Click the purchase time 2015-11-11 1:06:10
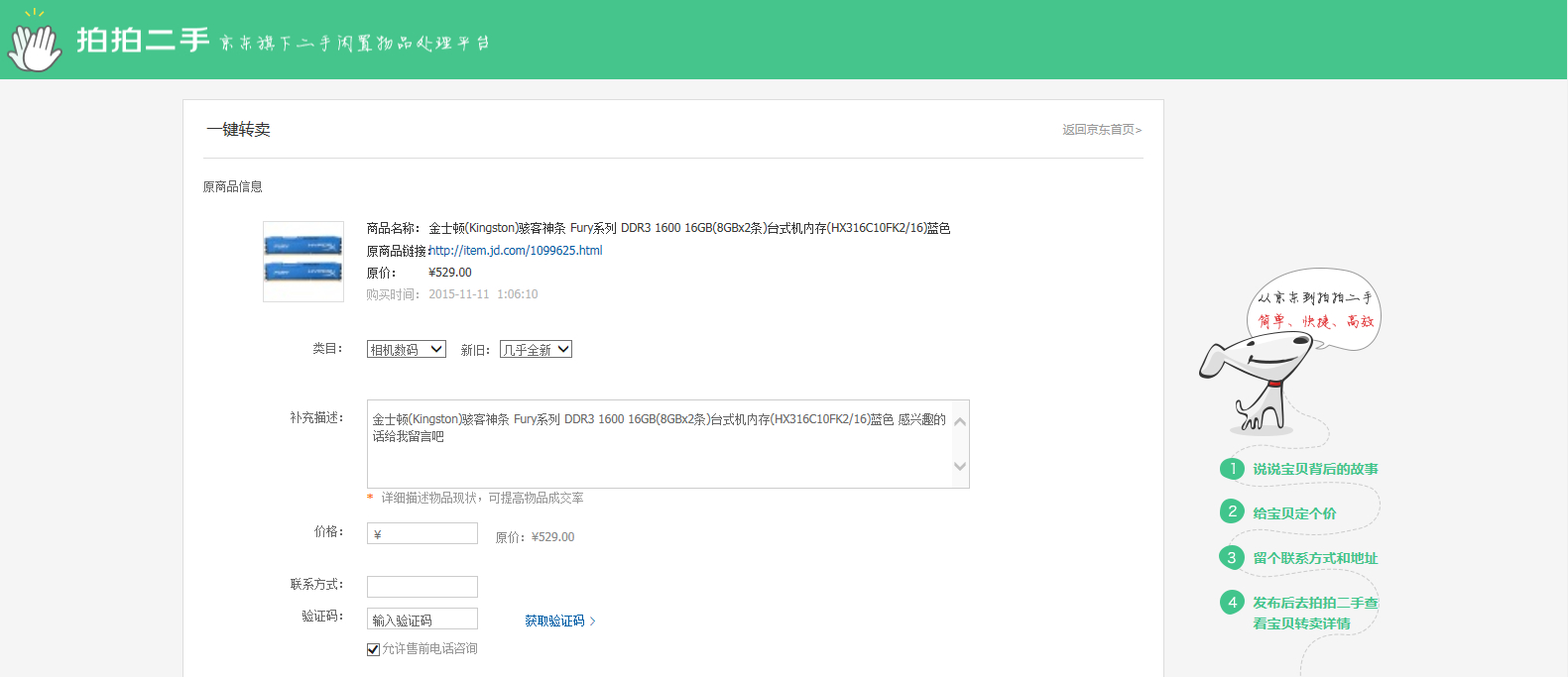 (483, 294)
